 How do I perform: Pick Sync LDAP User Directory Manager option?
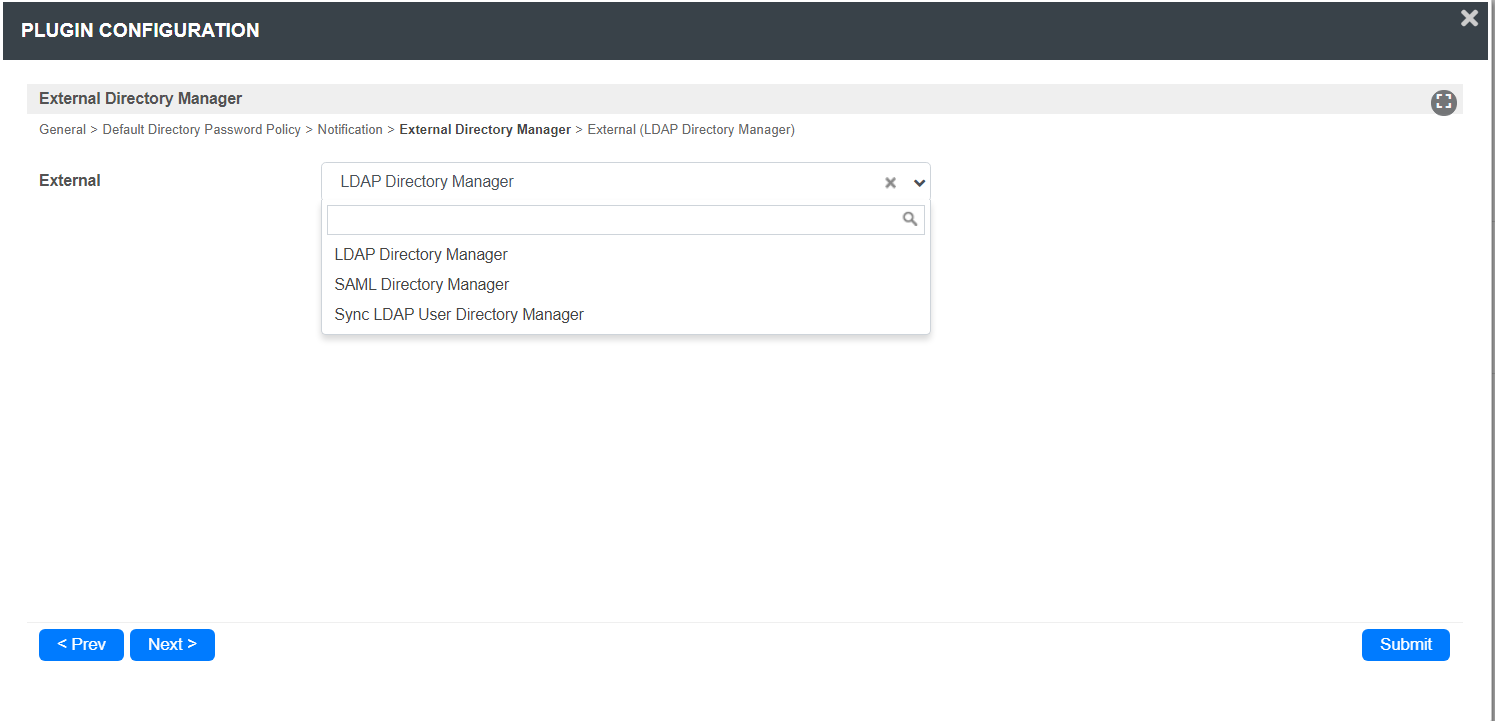point(459,315)
